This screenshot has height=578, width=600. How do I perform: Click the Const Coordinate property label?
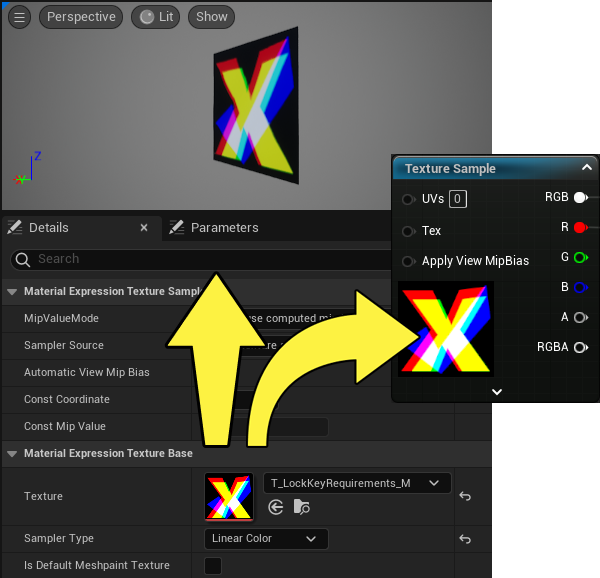coord(67,399)
